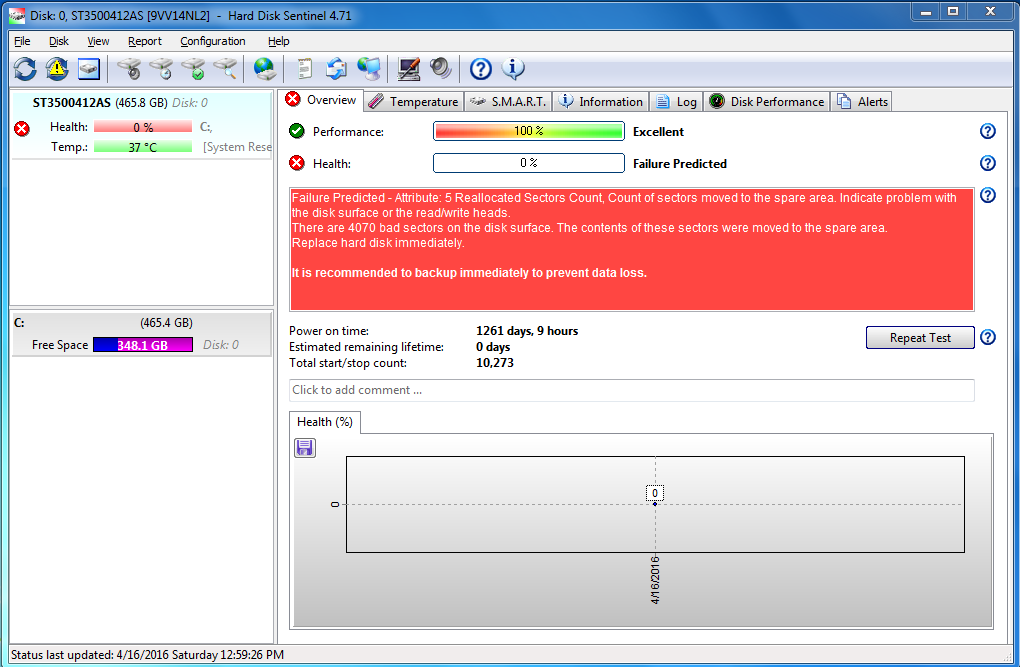The width and height of the screenshot is (1020, 667).
Task: Open the Disk menu
Action: pyautogui.click(x=59, y=41)
